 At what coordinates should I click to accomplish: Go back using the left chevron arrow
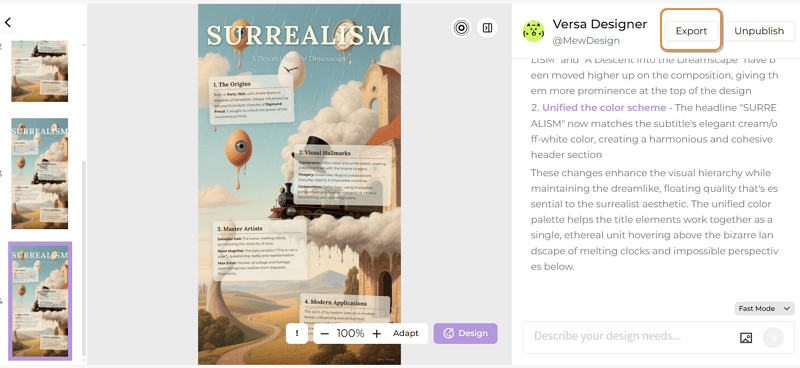8,22
